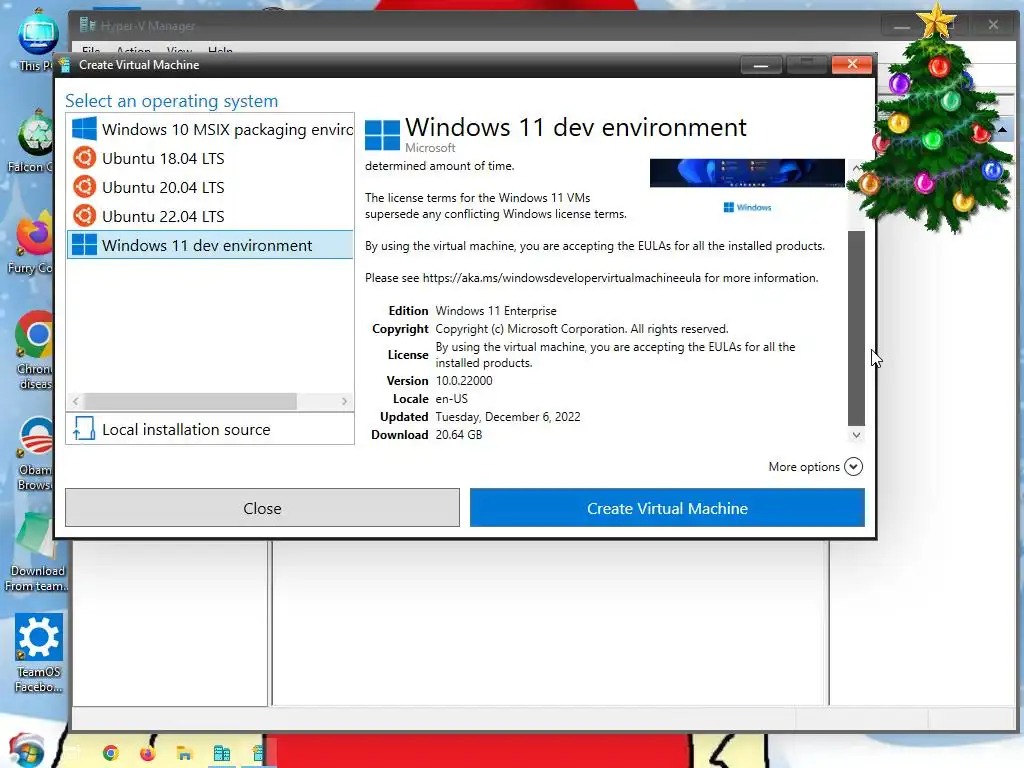The height and width of the screenshot is (768, 1024).
Task: Open Local installation source
Action: [x=210, y=429]
